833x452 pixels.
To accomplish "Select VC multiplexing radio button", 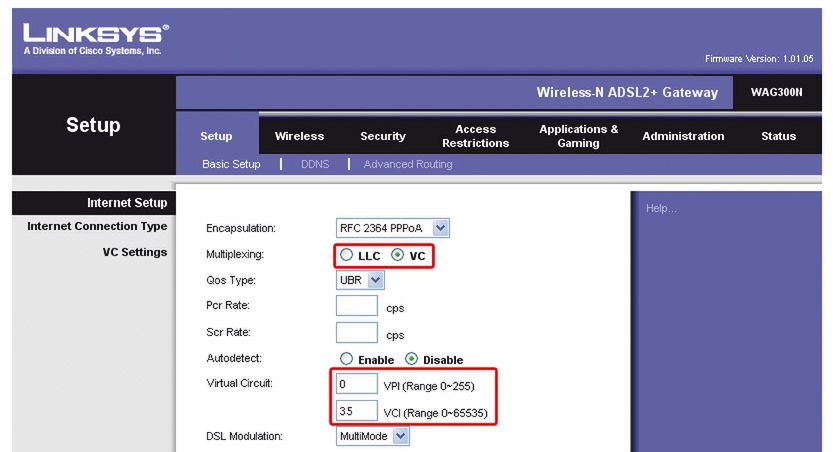I will tap(397, 255).
